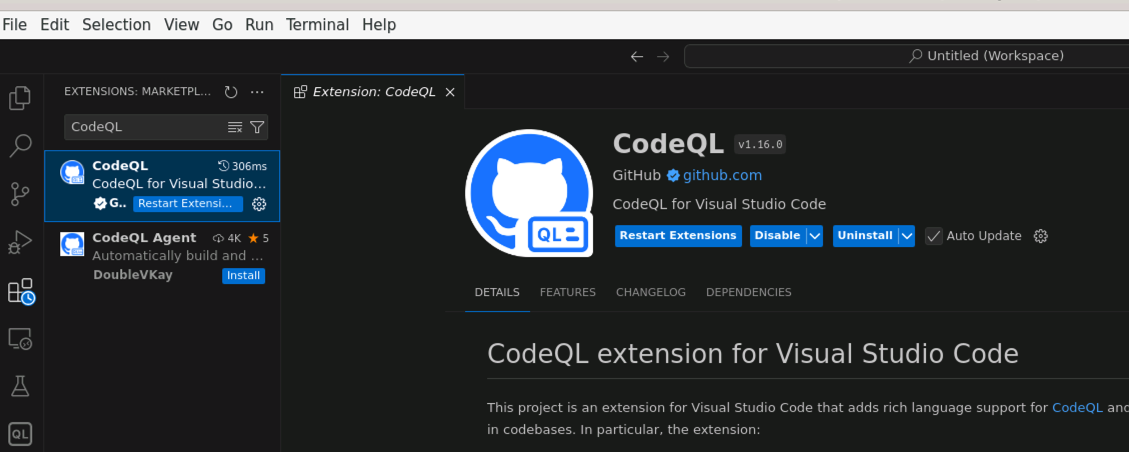Click the 'CodeQL extension for Visual Studio Code' heading
Viewport: 1129px width, 452px height.
click(x=752, y=354)
